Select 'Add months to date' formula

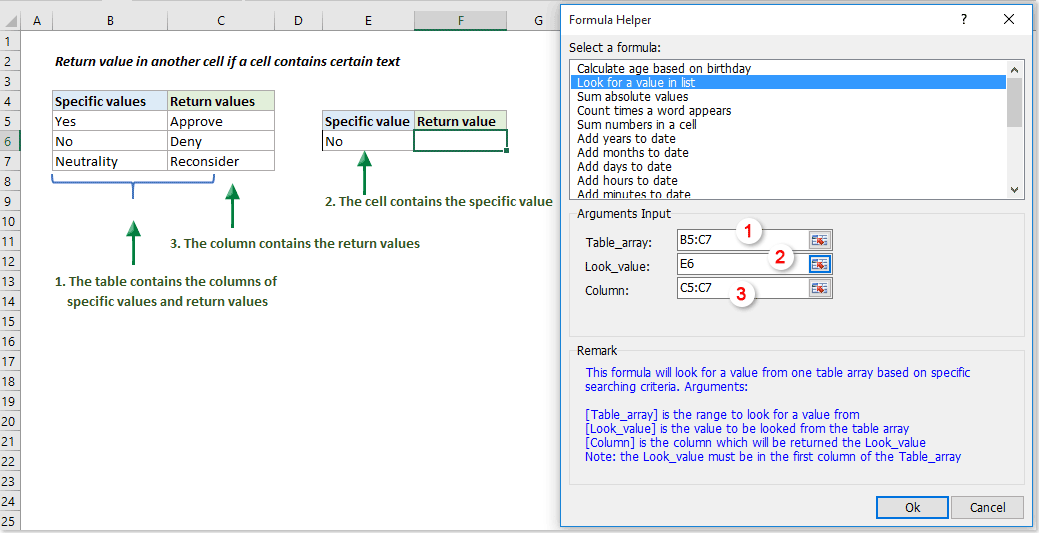coord(788,152)
